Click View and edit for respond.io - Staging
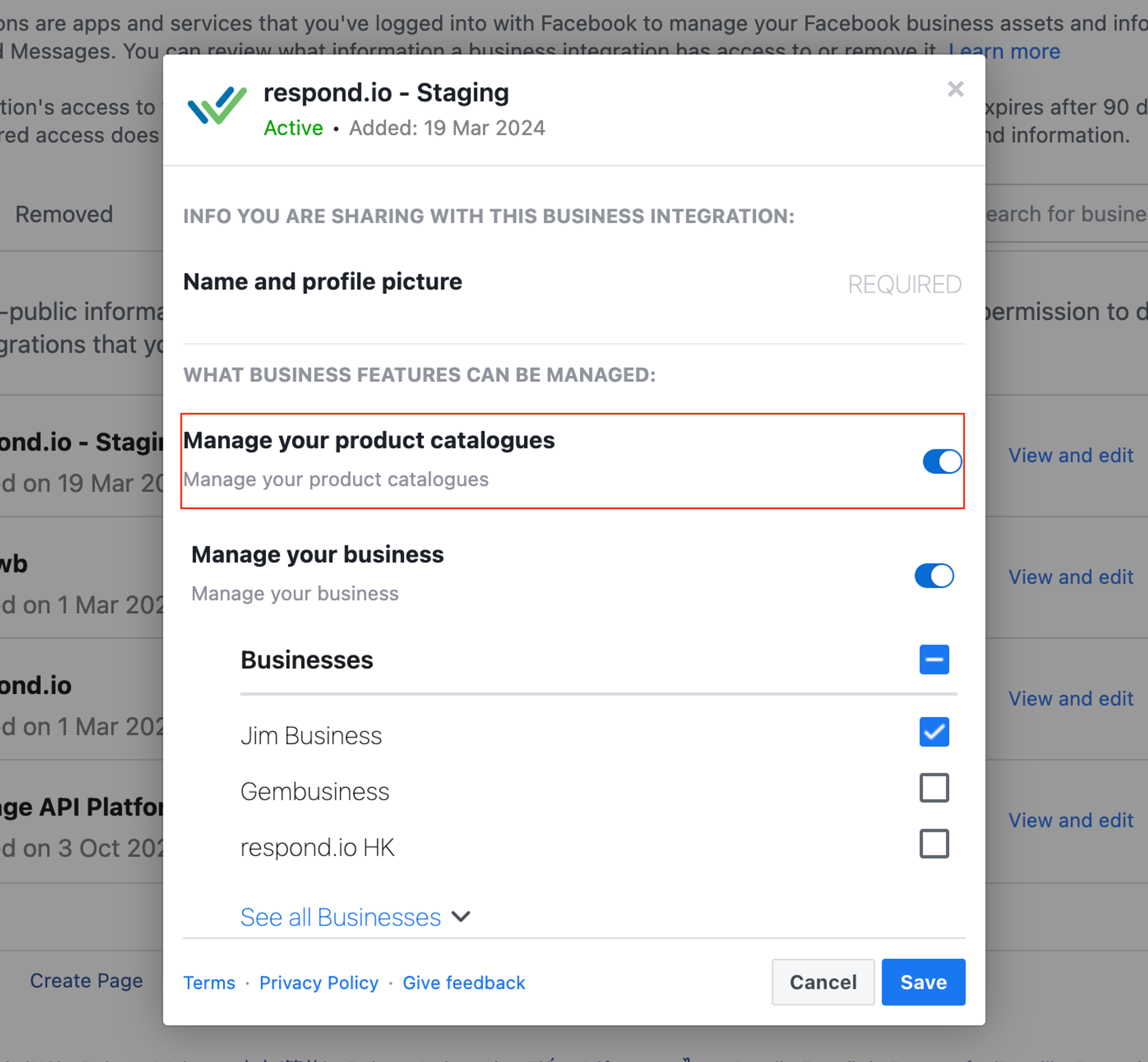Viewport: 1148px width, 1062px height. pyautogui.click(x=1071, y=455)
